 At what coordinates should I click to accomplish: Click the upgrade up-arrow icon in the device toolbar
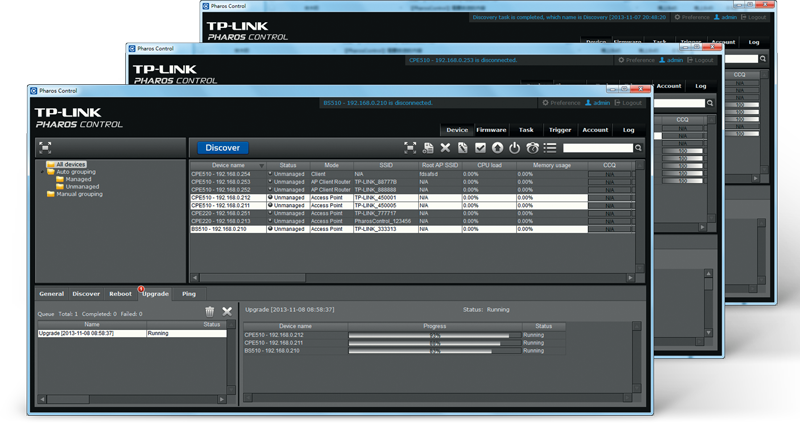[x=497, y=148]
